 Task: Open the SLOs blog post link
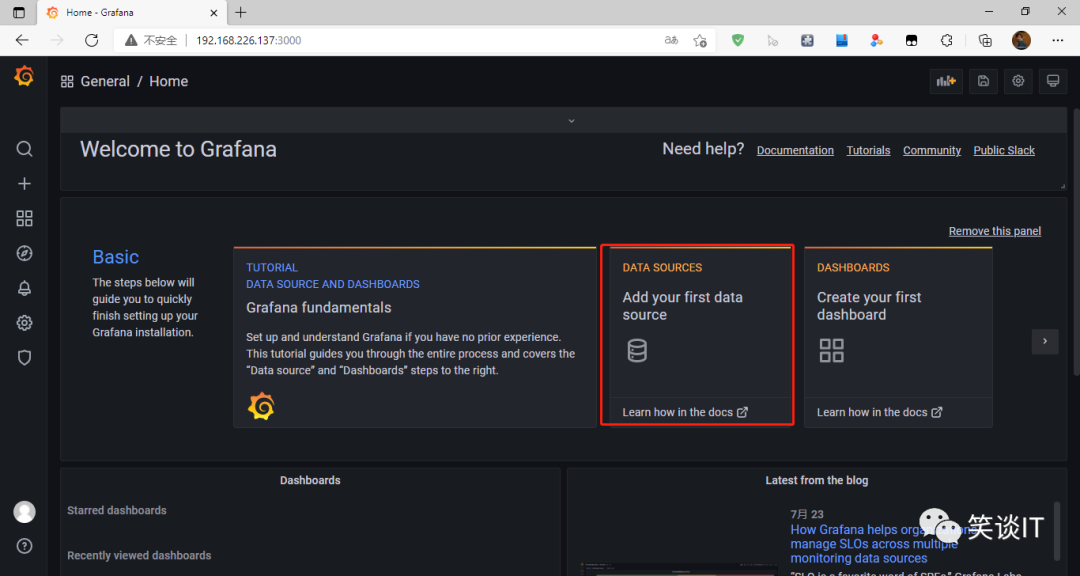pyautogui.click(x=882, y=544)
